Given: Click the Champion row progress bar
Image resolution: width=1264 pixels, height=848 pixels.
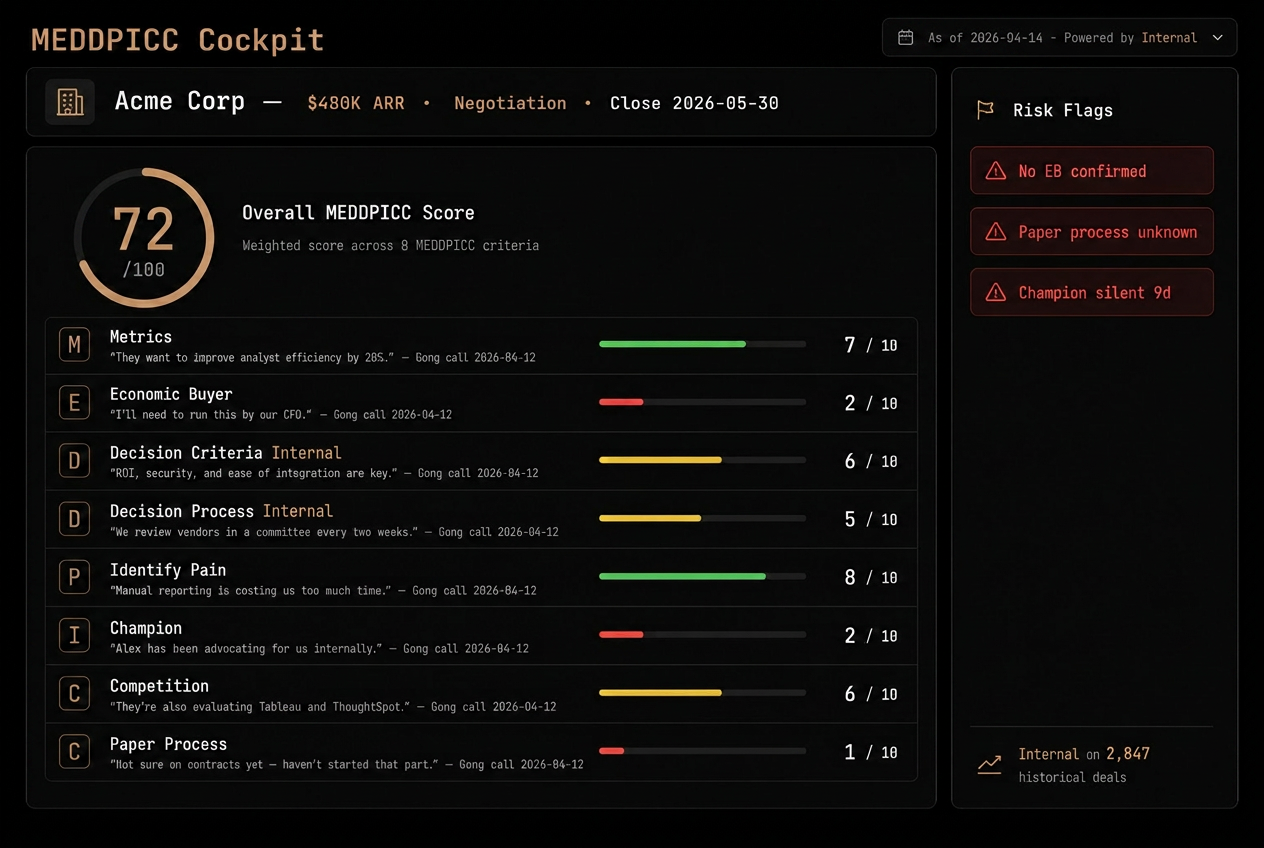Looking at the screenshot, I should point(702,634).
